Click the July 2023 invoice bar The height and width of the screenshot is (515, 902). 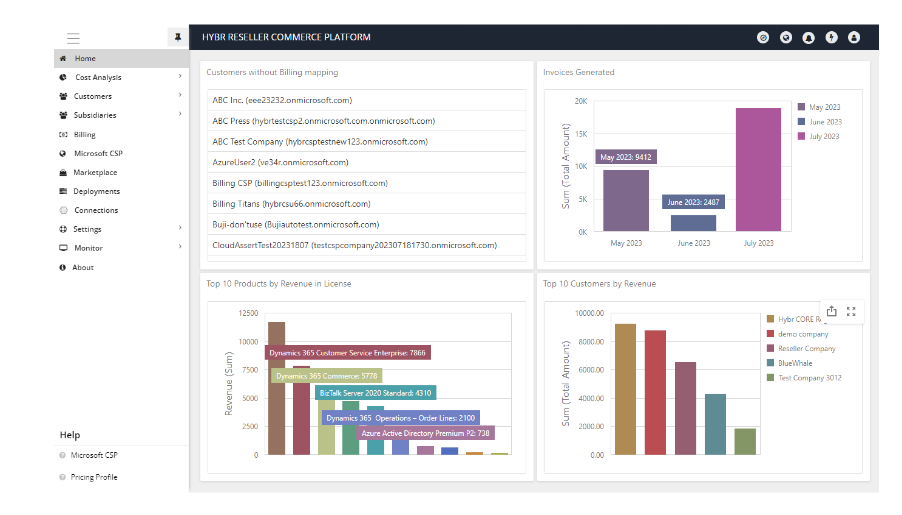coord(758,169)
